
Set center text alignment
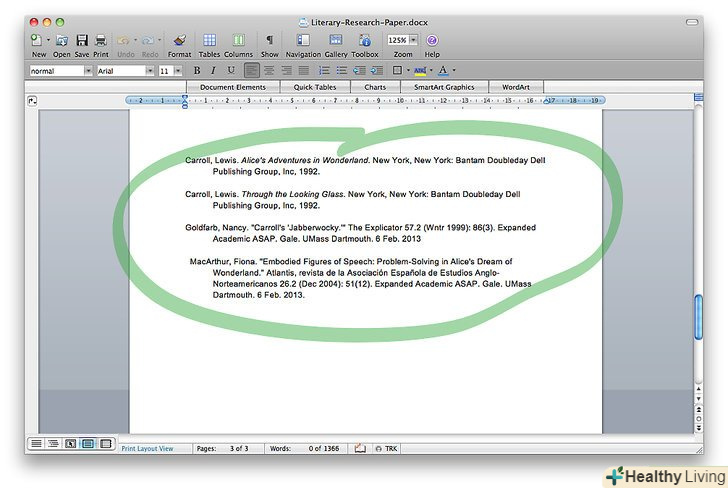pyautogui.click(x=269, y=71)
